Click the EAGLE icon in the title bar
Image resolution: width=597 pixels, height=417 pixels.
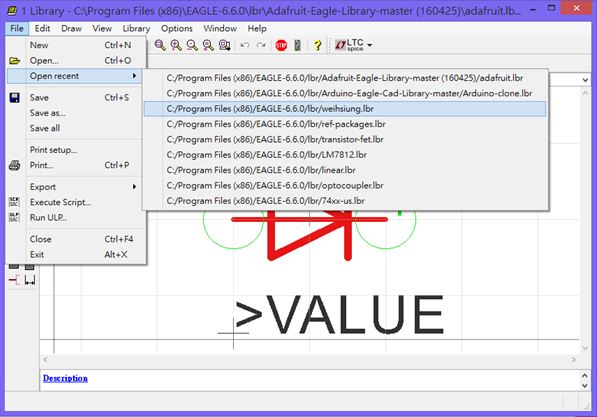click(x=12, y=10)
